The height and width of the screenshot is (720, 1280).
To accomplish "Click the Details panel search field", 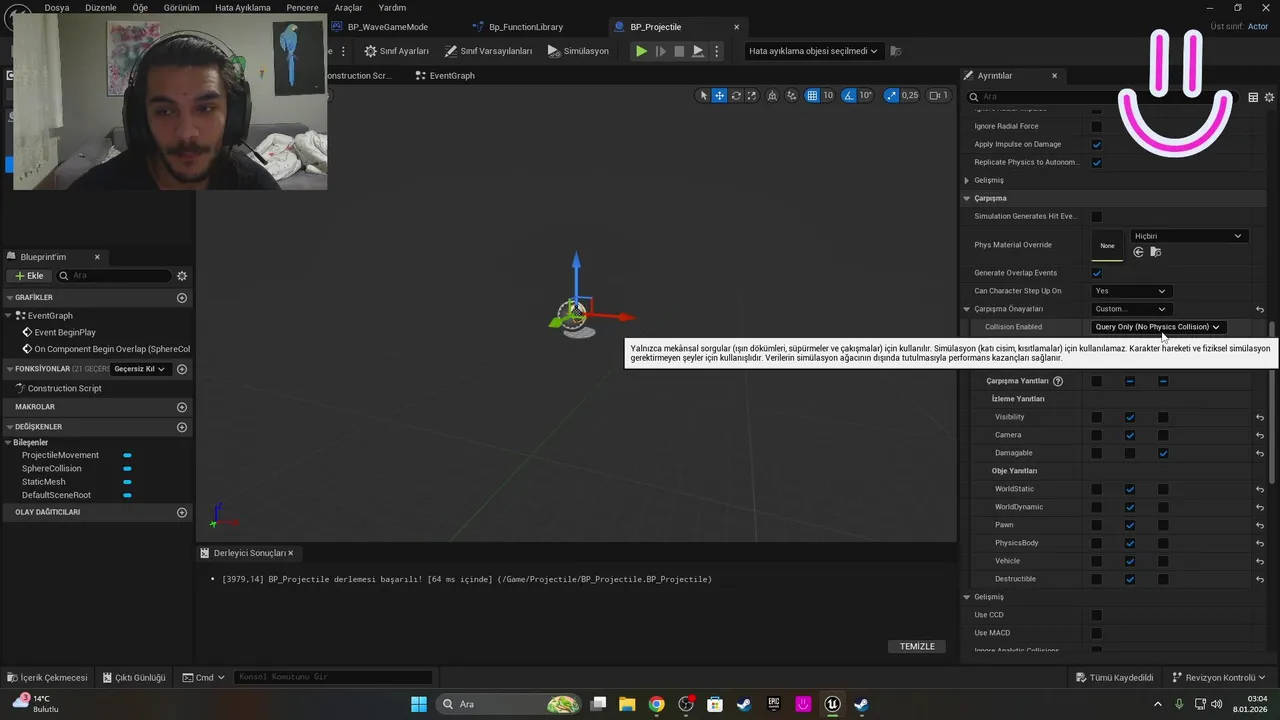I will [x=1103, y=97].
